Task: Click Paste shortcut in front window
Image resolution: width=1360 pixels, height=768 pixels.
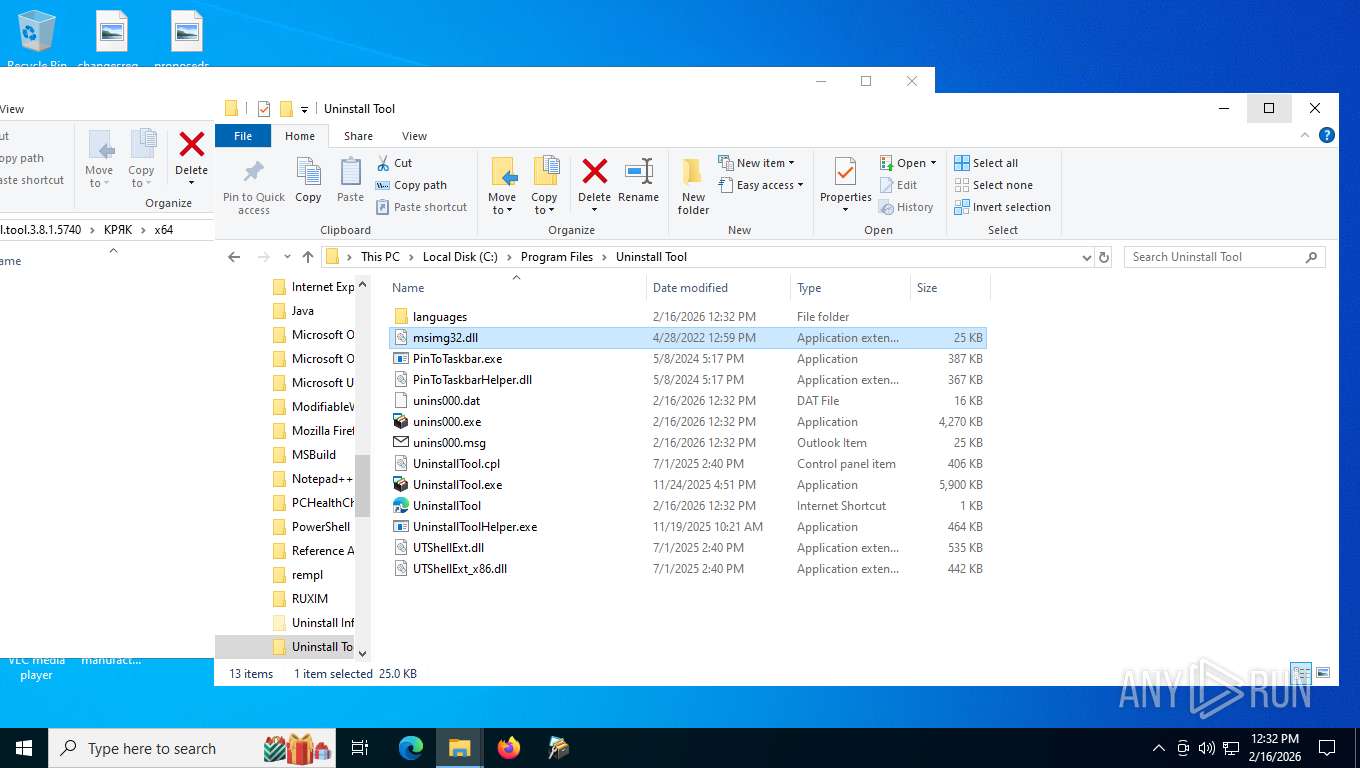Action: (x=422, y=207)
